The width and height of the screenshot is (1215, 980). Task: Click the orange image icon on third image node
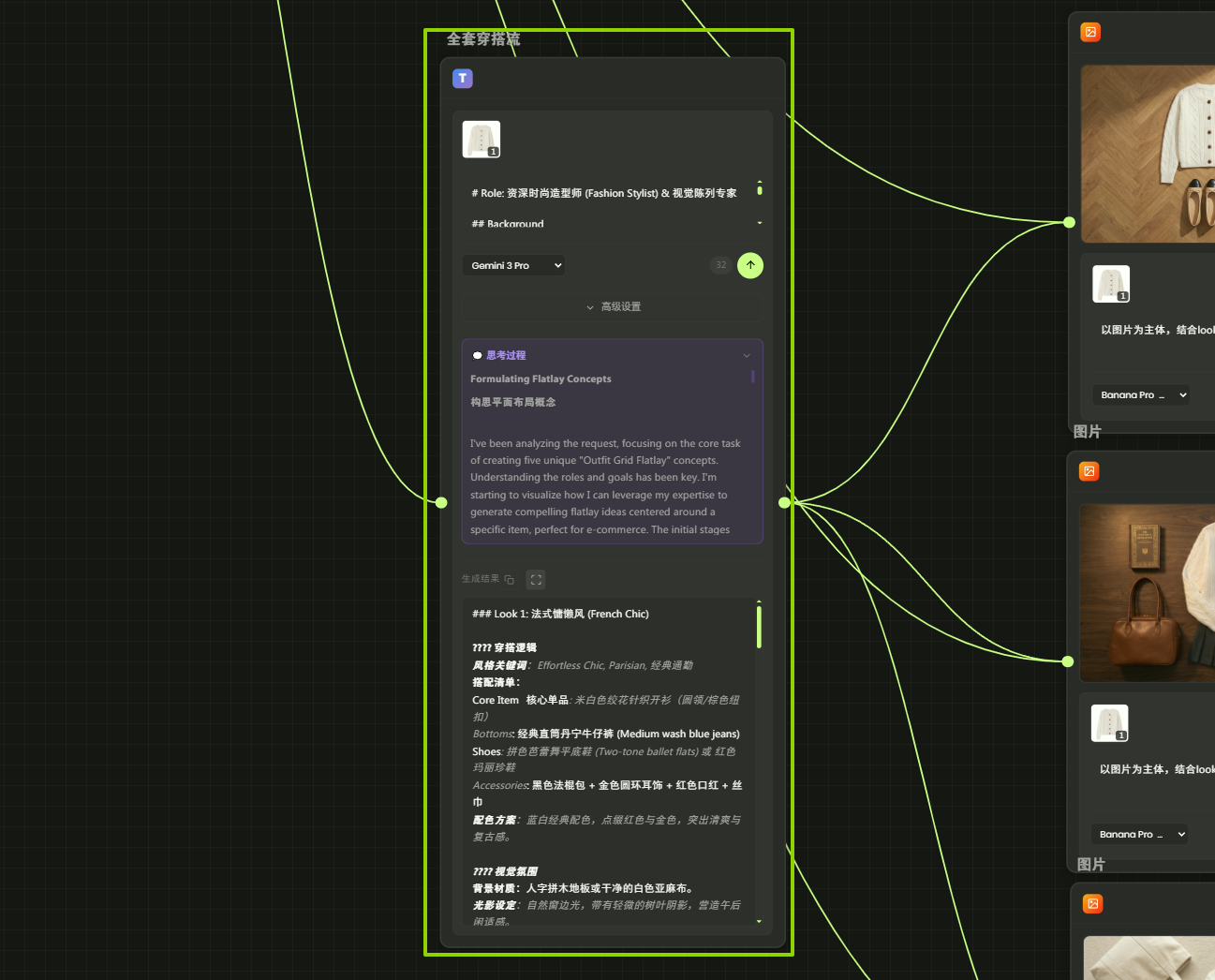(x=1092, y=903)
